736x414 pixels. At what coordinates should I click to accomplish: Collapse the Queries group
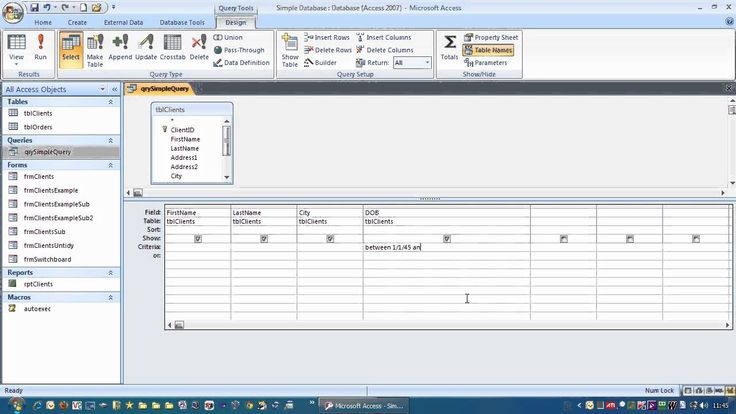click(x=111, y=140)
